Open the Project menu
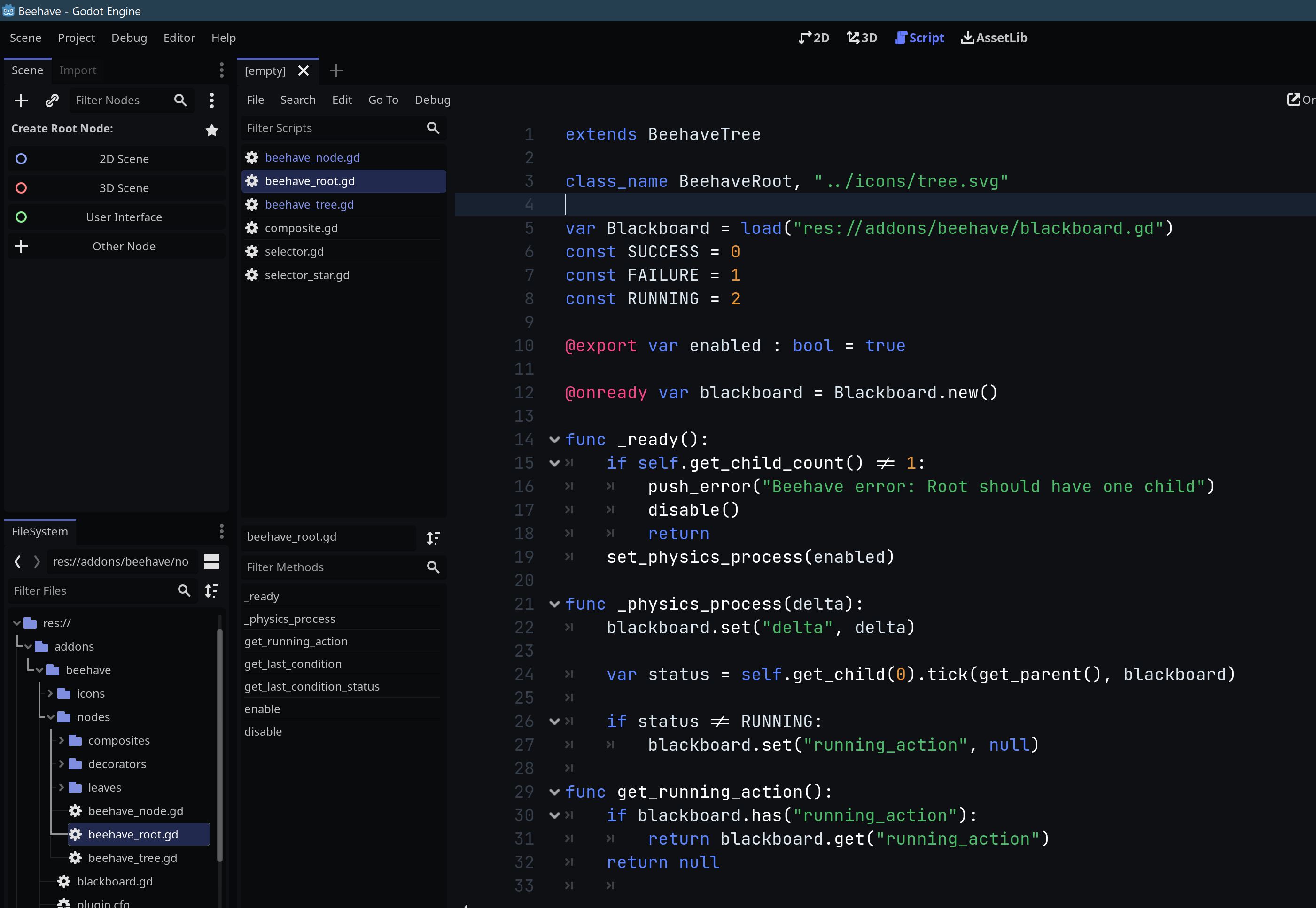 [x=76, y=38]
